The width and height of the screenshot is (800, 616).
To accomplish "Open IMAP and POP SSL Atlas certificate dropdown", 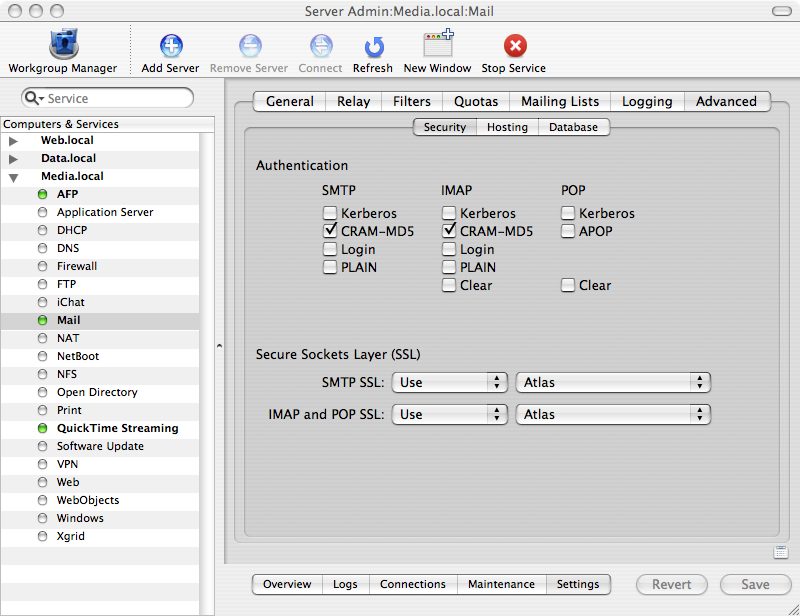I will pos(612,414).
